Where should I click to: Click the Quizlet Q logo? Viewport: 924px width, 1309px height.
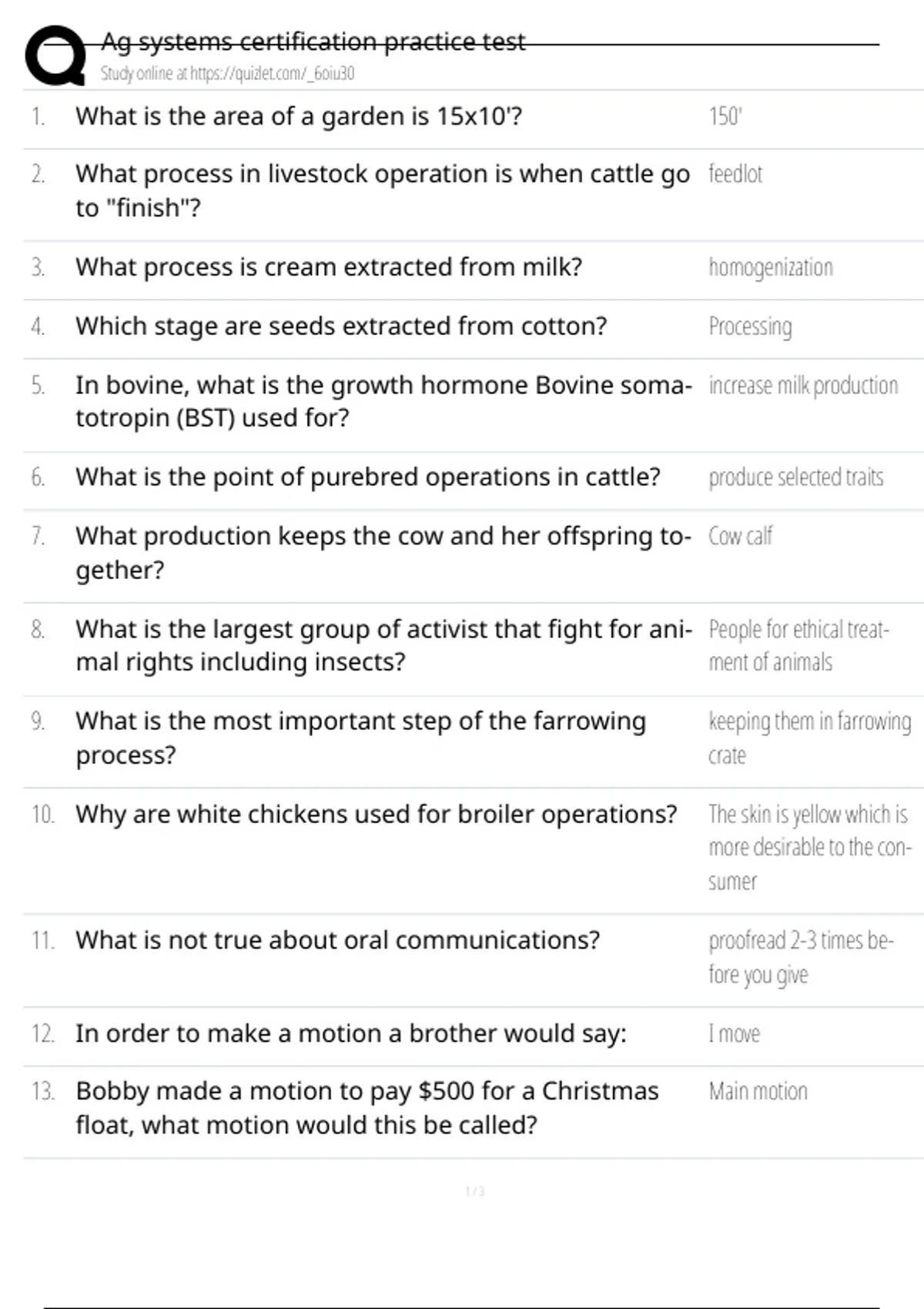[55, 55]
